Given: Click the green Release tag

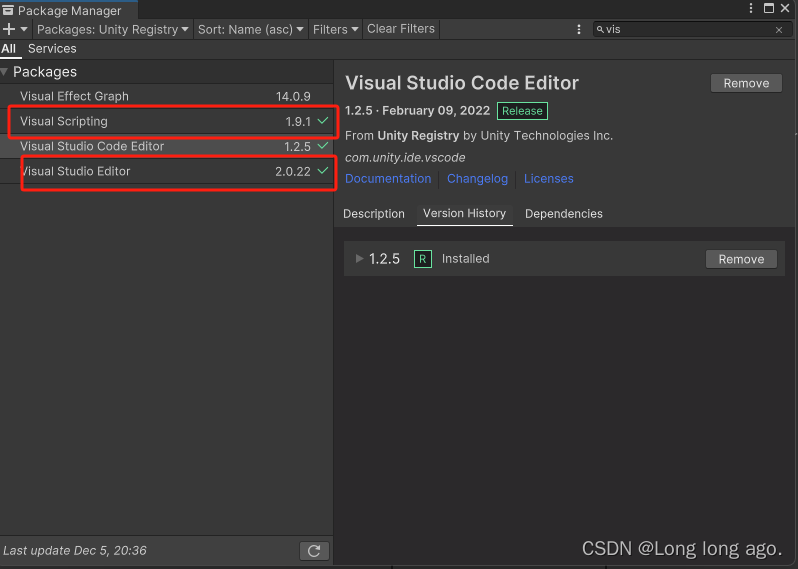Looking at the screenshot, I should pyautogui.click(x=522, y=111).
